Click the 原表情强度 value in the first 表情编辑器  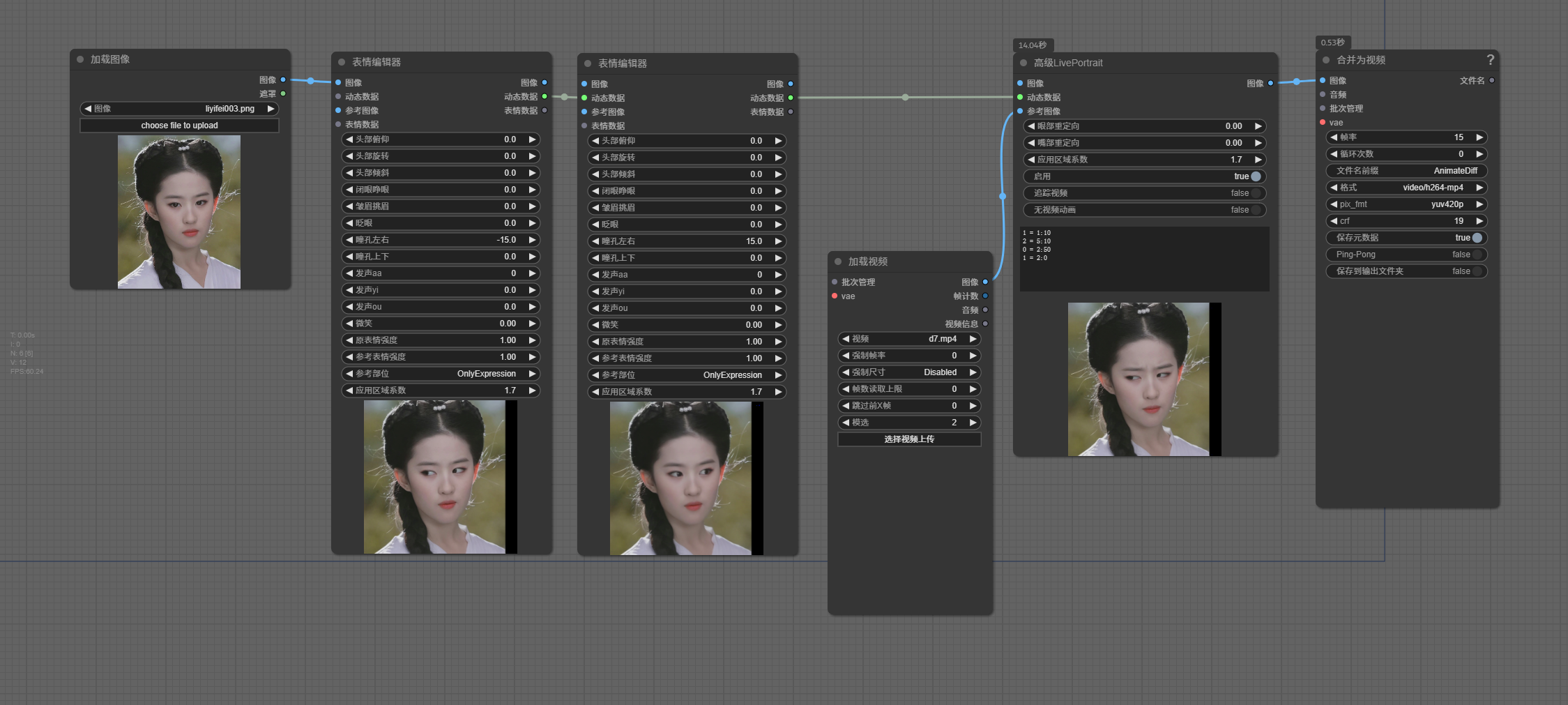coord(508,340)
